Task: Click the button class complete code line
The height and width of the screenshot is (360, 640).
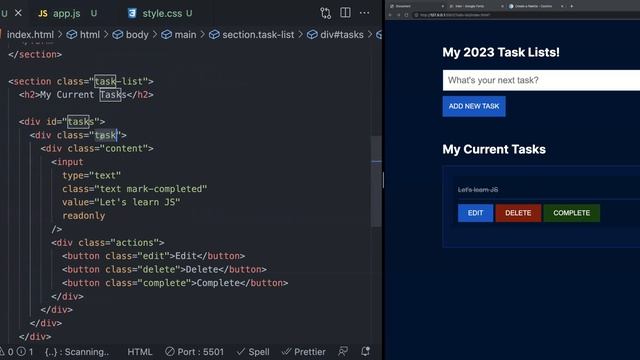Action: 175,283
